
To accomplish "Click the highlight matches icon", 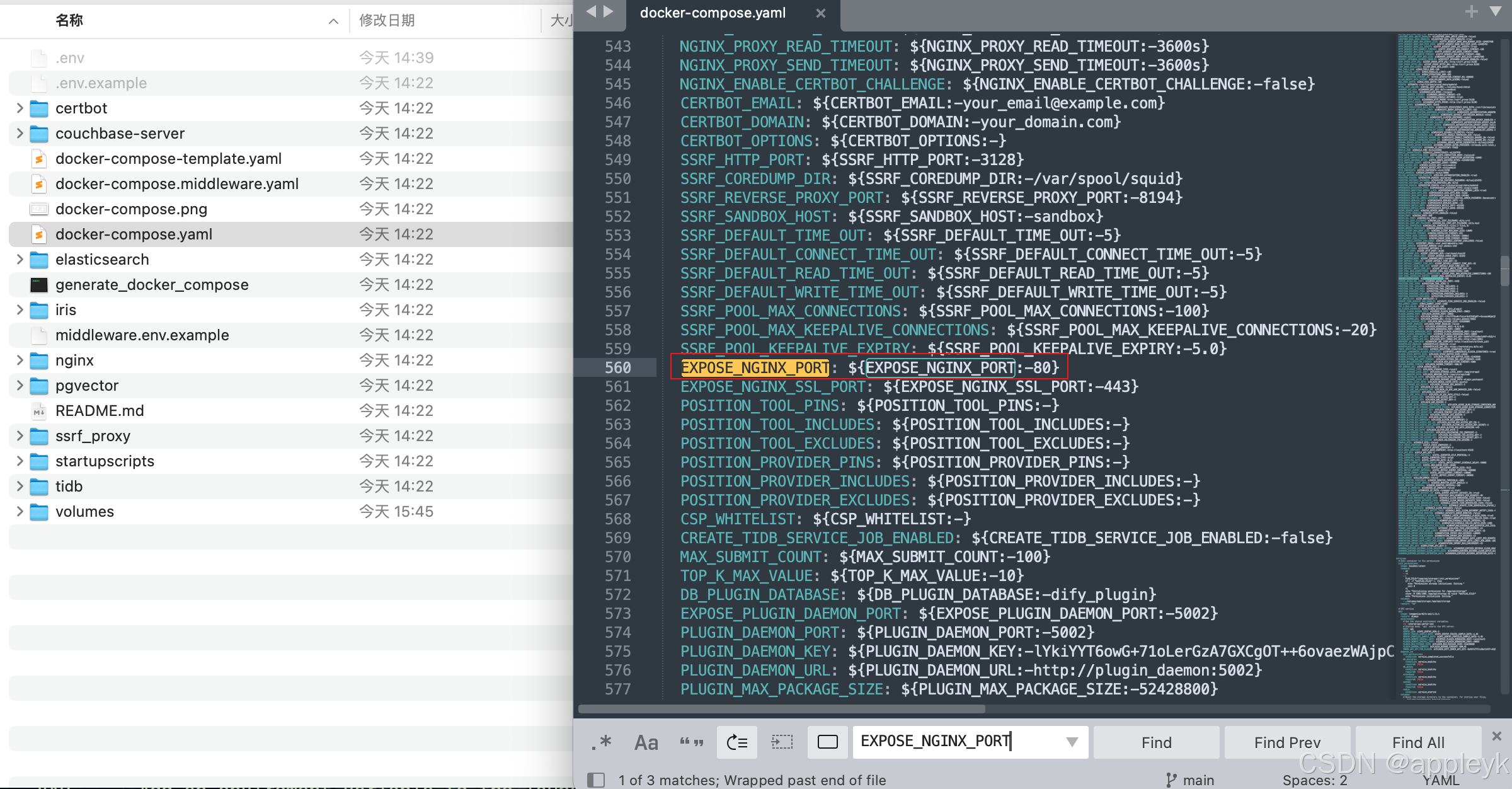I will 827,742.
